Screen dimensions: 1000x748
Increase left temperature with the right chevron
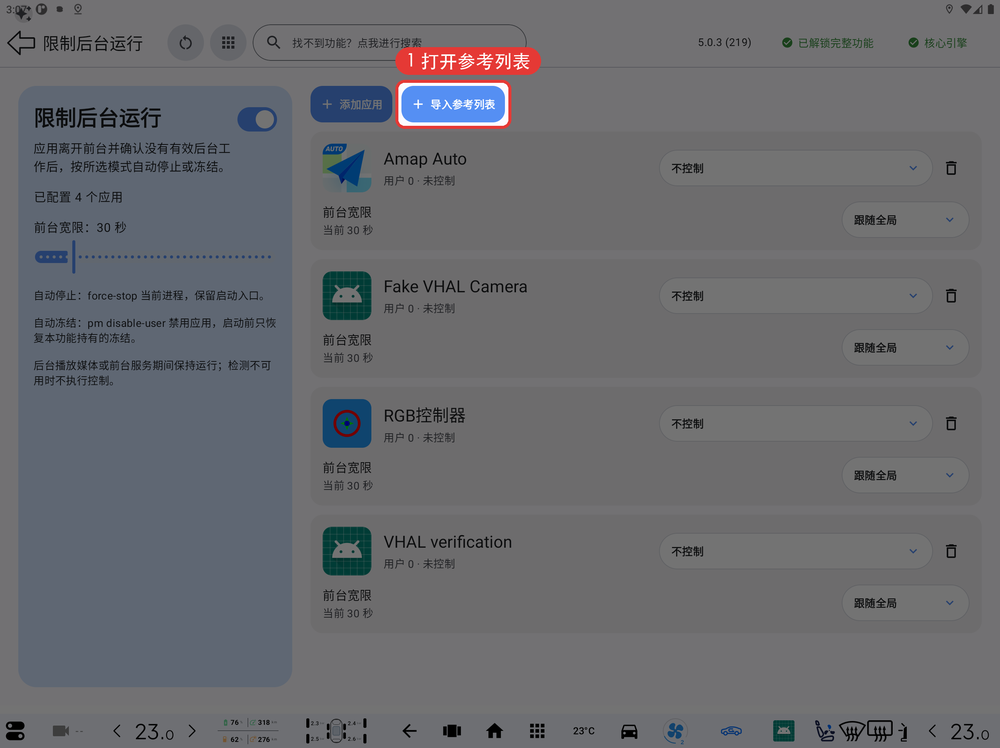click(x=192, y=731)
